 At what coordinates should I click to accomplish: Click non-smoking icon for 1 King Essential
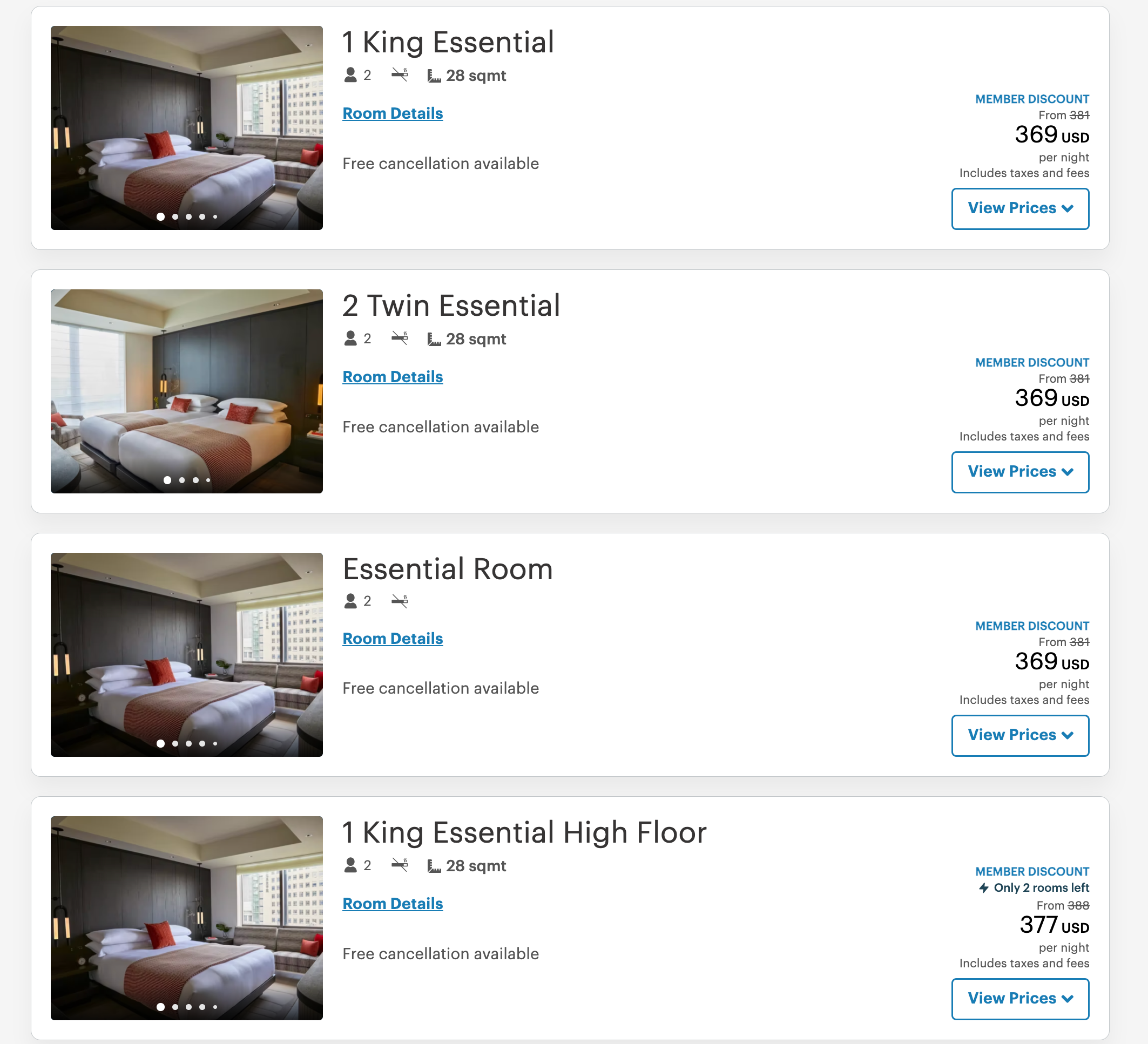pyautogui.click(x=400, y=75)
